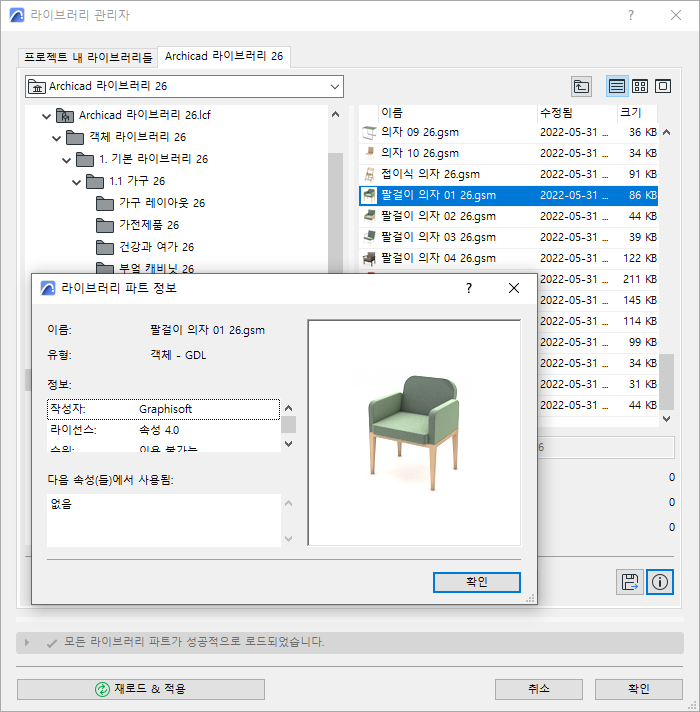Click the Archicad 라이브러리 26.lcf container icon
The image size is (700, 712).
point(65,115)
